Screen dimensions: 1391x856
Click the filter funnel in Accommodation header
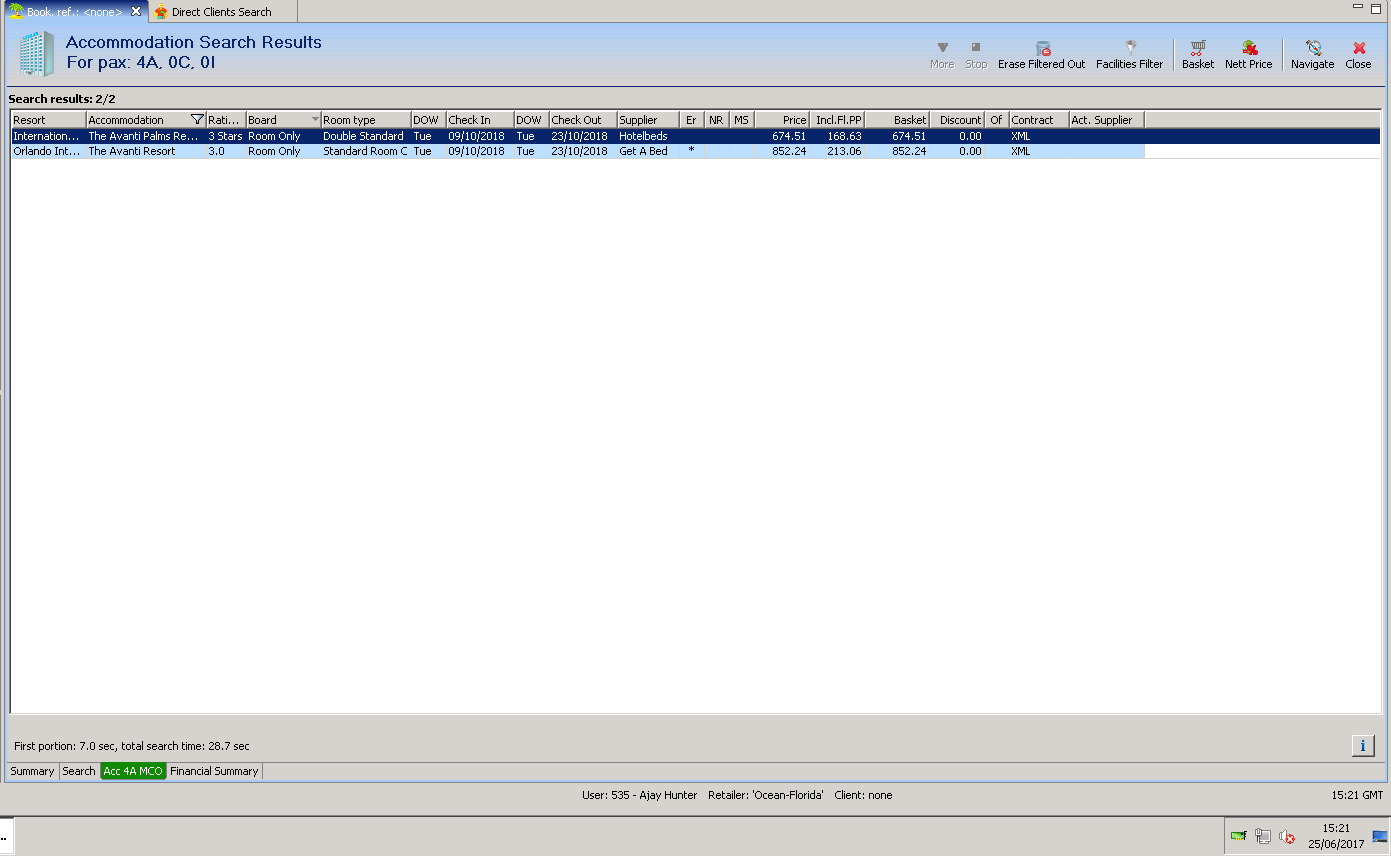pos(197,120)
